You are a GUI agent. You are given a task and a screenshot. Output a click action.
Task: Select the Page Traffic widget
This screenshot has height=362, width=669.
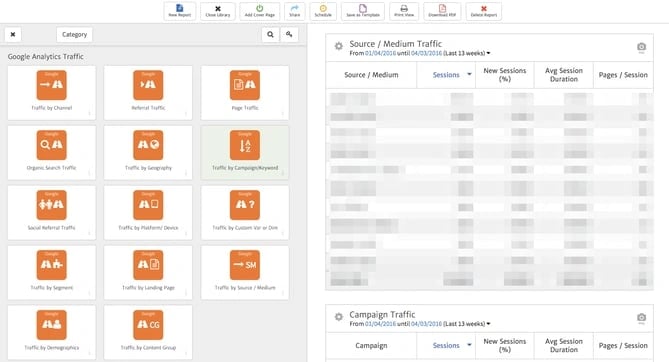(245, 93)
